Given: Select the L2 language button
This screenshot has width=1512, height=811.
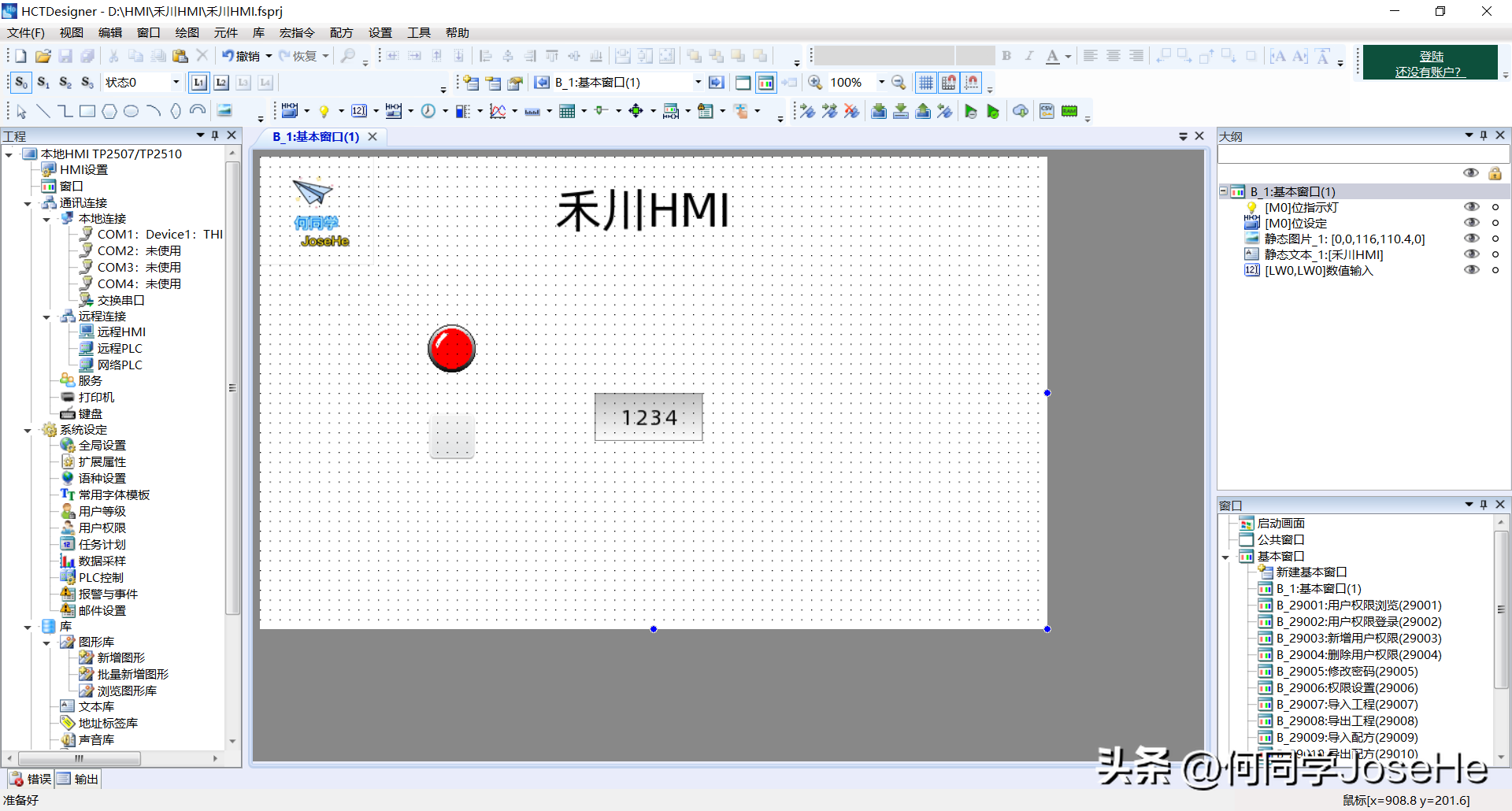Looking at the screenshot, I should point(221,83).
